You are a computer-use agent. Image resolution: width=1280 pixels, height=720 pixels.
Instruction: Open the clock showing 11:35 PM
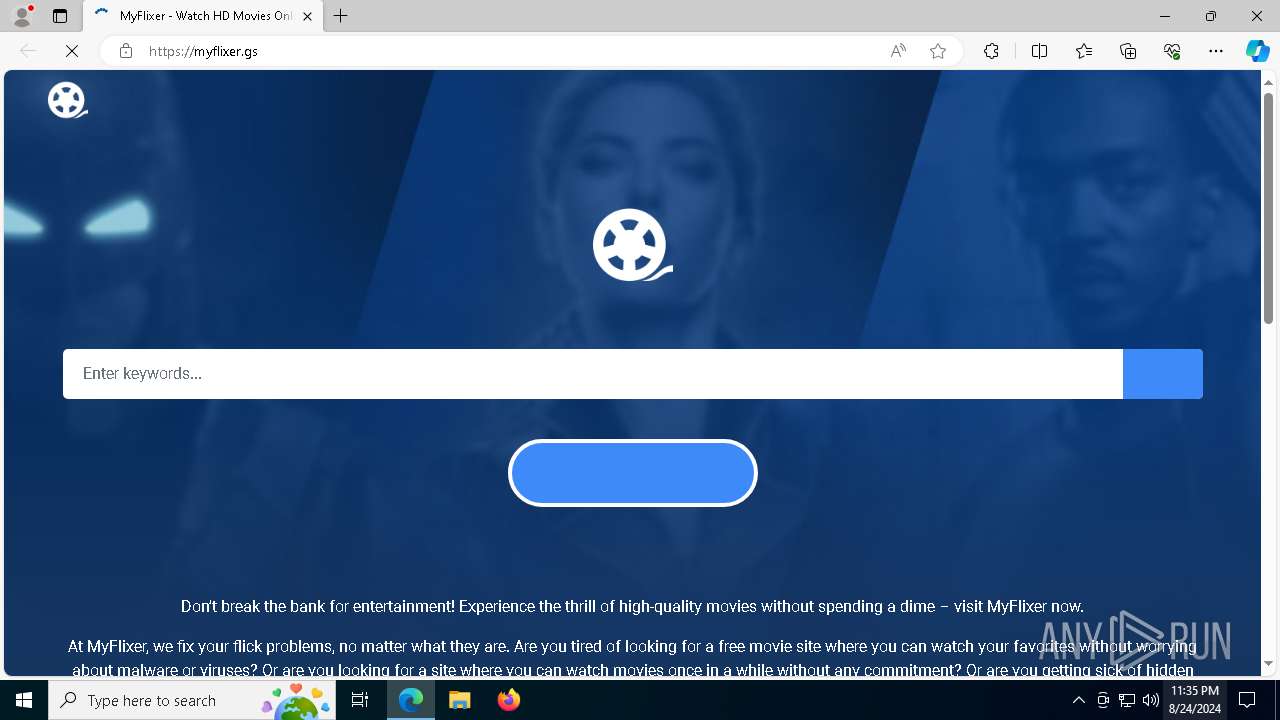point(1194,700)
